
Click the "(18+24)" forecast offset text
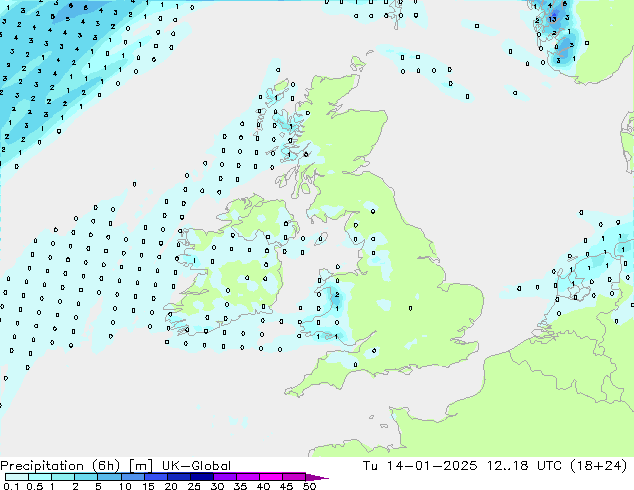click(x=599, y=466)
